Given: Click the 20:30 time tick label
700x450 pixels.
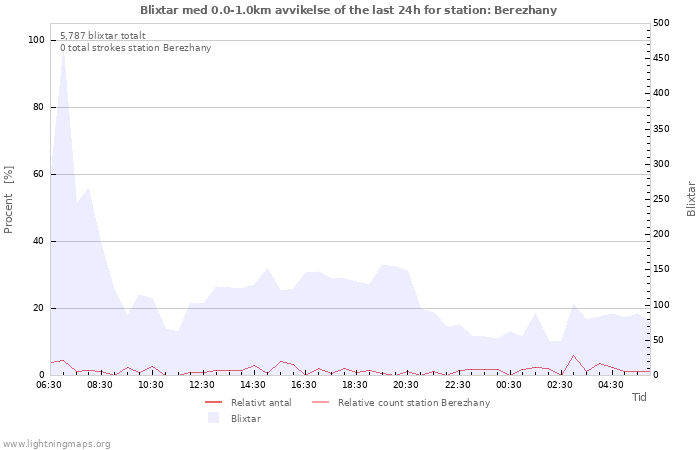Looking at the screenshot, I should (406, 384).
